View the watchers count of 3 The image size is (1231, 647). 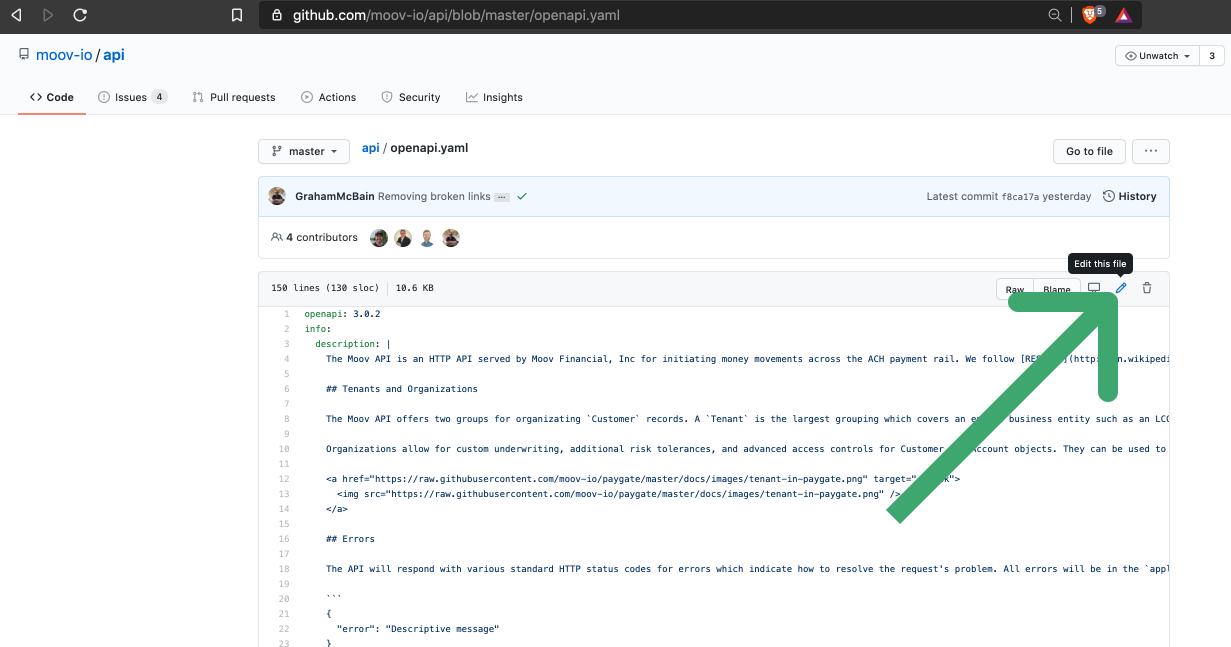[1212, 56]
